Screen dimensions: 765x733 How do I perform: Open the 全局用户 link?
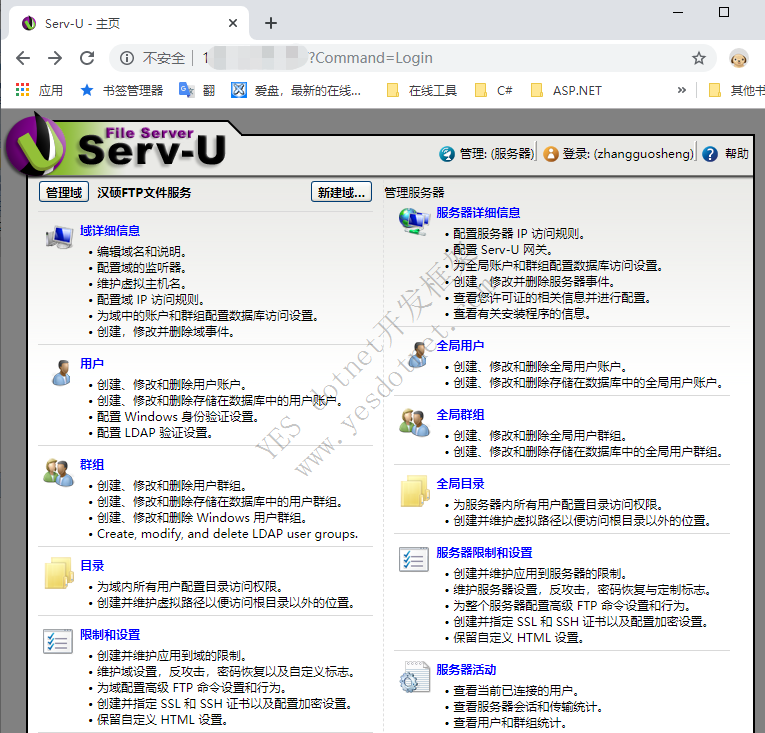pyautogui.click(x=460, y=346)
